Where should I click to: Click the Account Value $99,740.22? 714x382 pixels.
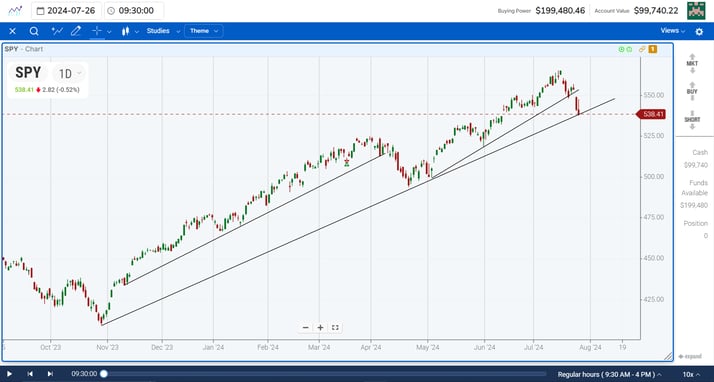pyautogui.click(x=656, y=10)
